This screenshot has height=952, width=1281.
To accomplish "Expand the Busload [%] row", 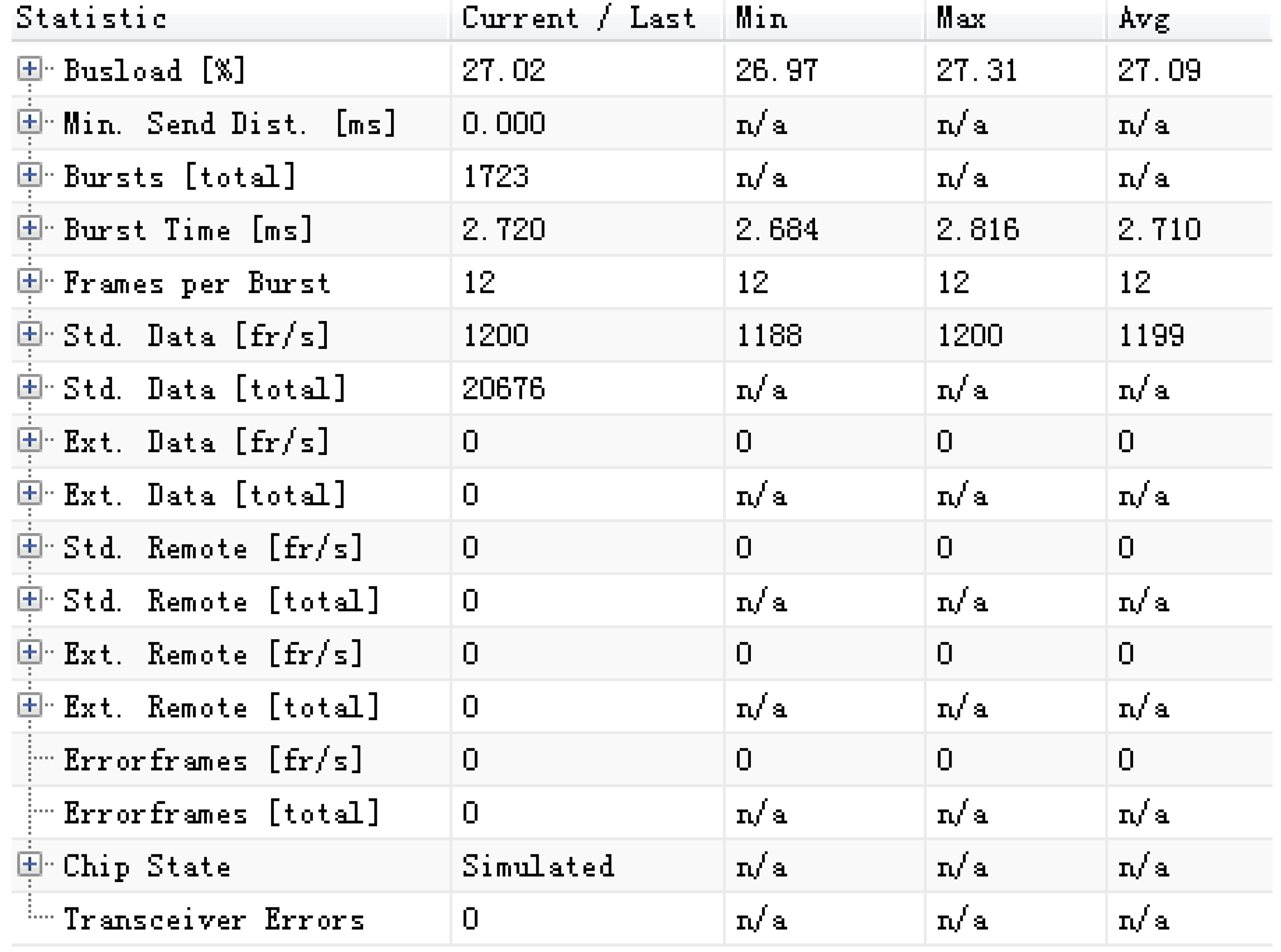I will (29, 69).
